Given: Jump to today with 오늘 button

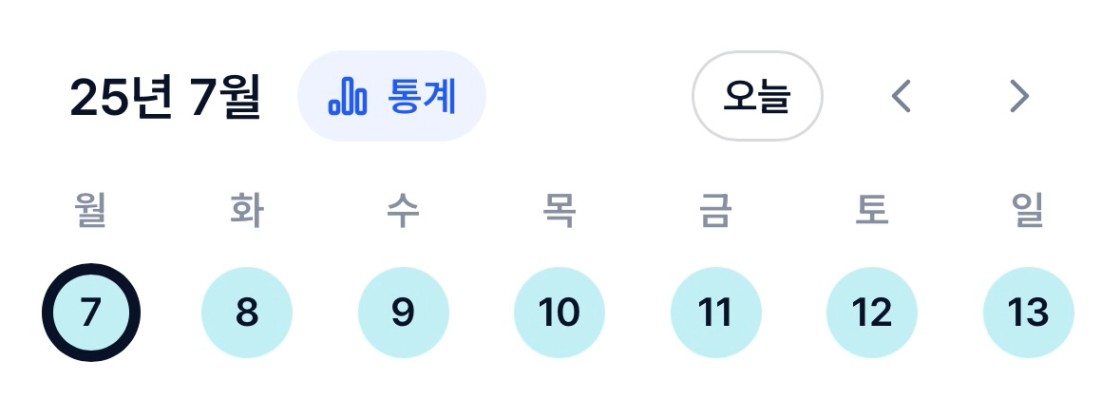Looking at the screenshot, I should 757,96.
